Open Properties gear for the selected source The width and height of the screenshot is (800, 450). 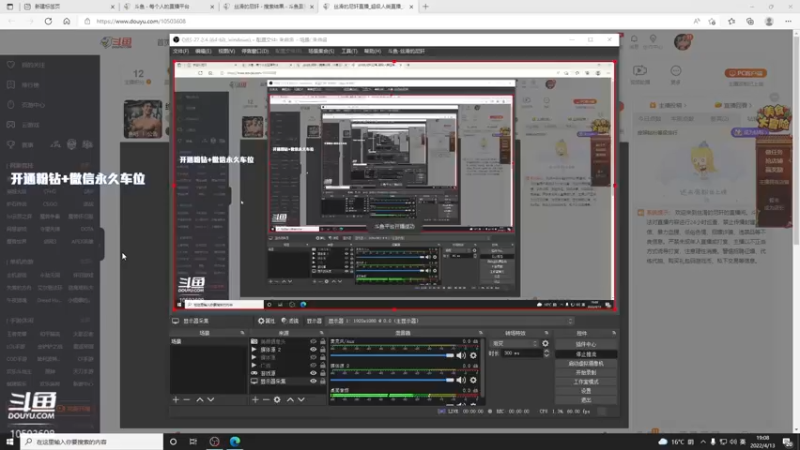tap(266, 321)
